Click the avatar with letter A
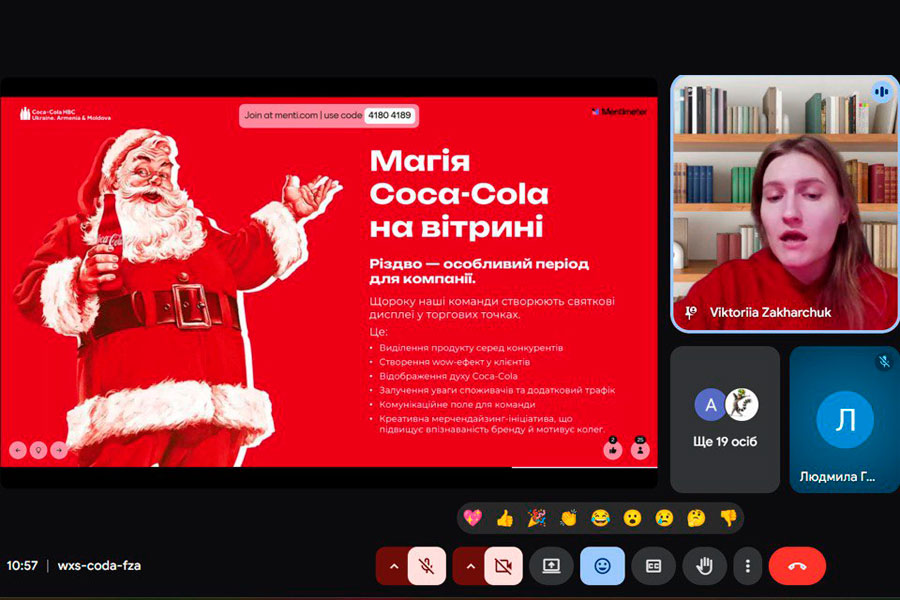Image resolution: width=900 pixels, height=600 pixels. 711,405
